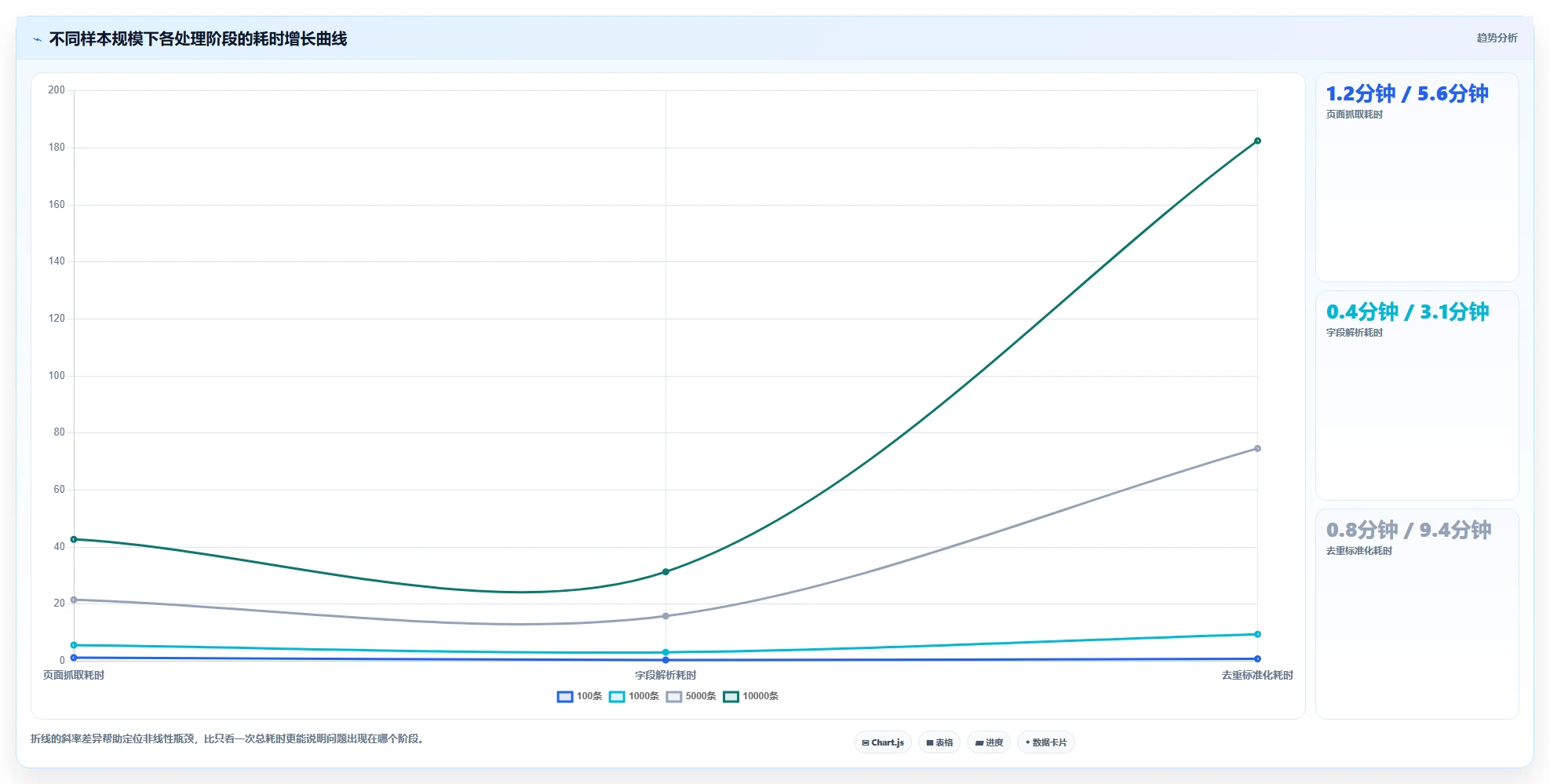
Task: Click the 10000条 data point at 字段解析耗时
Action: click(666, 572)
